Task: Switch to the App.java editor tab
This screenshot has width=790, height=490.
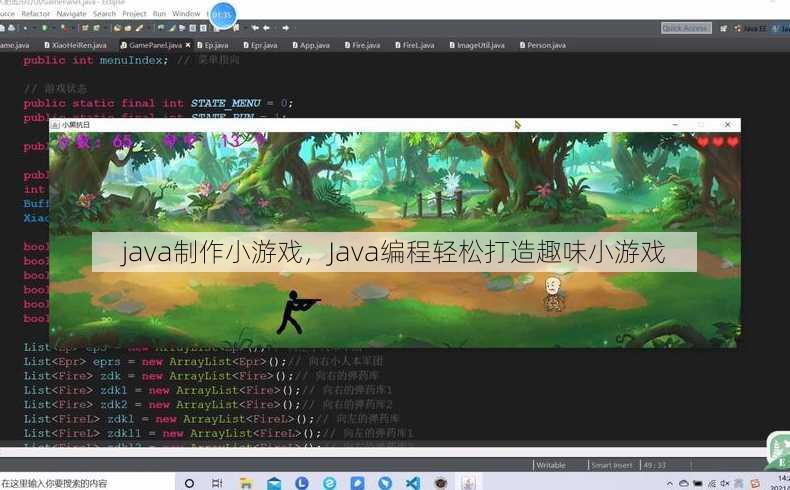Action: pos(311,45)
